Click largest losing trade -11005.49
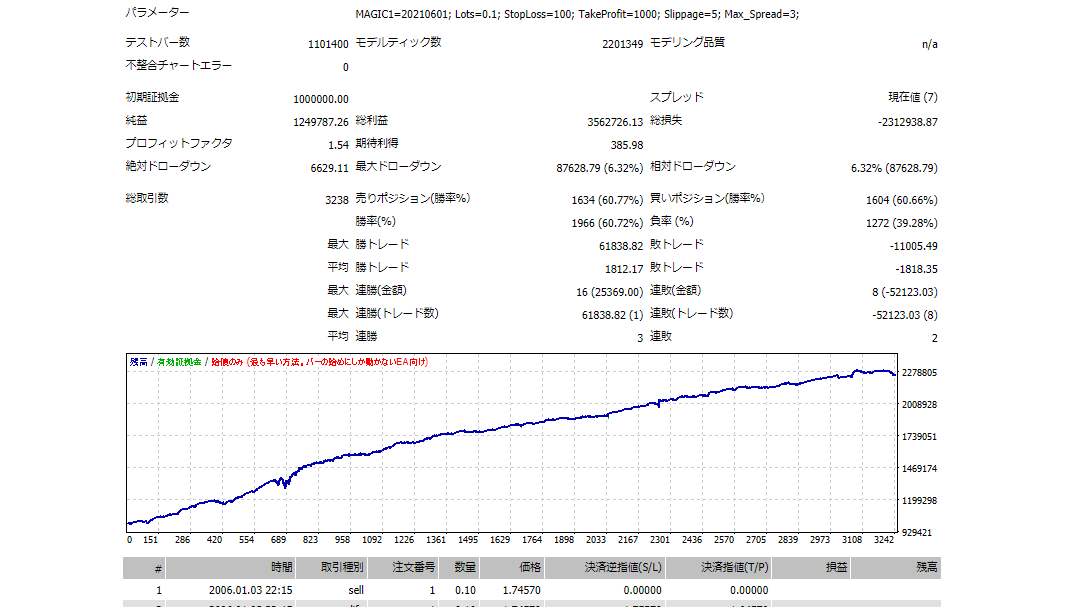The image size is (1080, 607). (913, 246)
